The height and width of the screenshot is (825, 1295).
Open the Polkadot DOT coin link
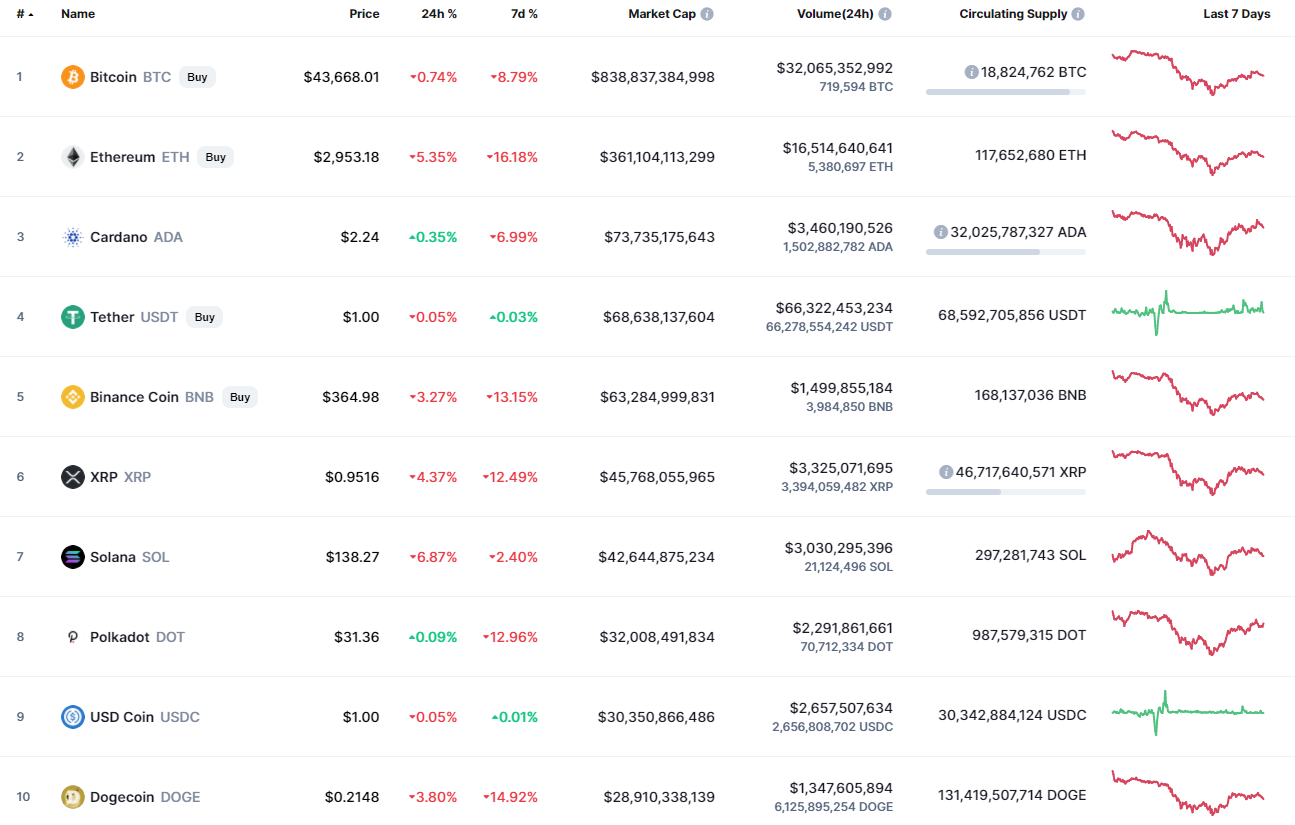click(x=137, y=637)
